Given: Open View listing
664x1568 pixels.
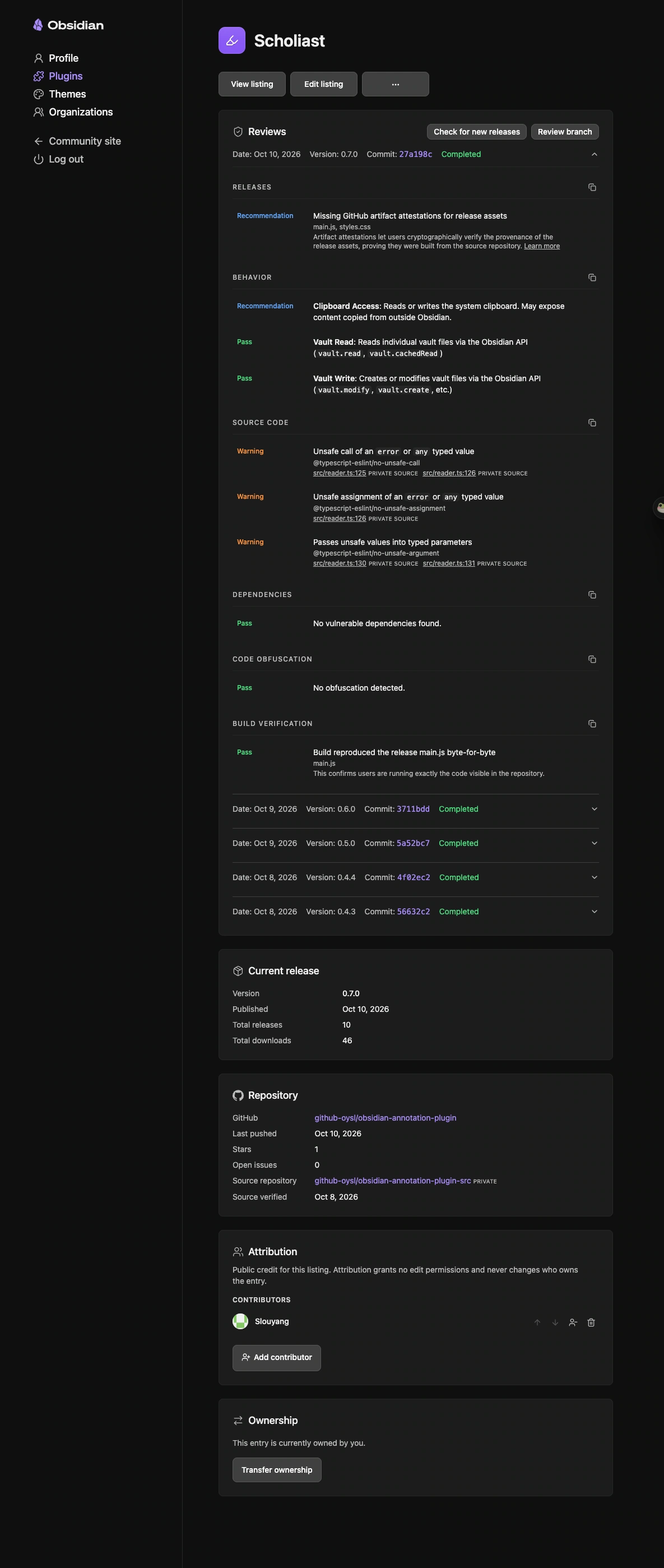Looking at the screenshot, I should click(252, 84).
